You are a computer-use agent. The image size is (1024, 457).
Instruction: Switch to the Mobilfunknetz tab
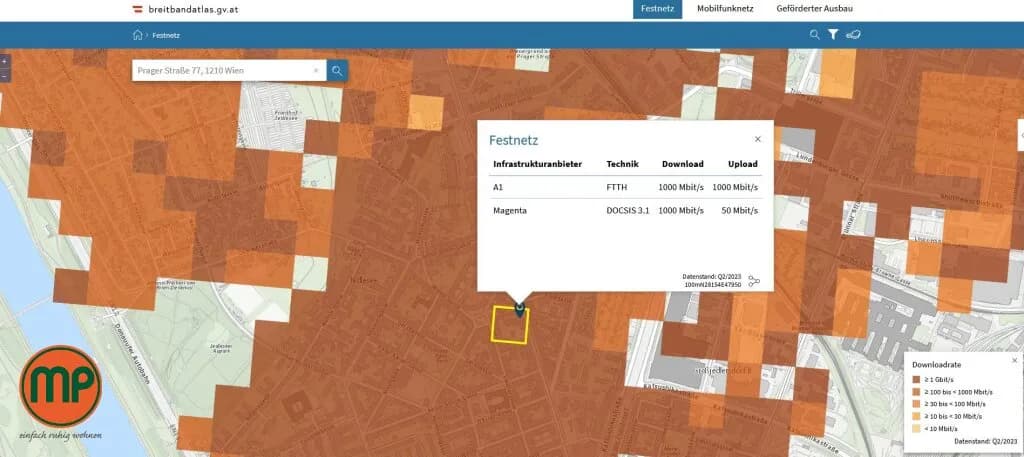[725, 9]
